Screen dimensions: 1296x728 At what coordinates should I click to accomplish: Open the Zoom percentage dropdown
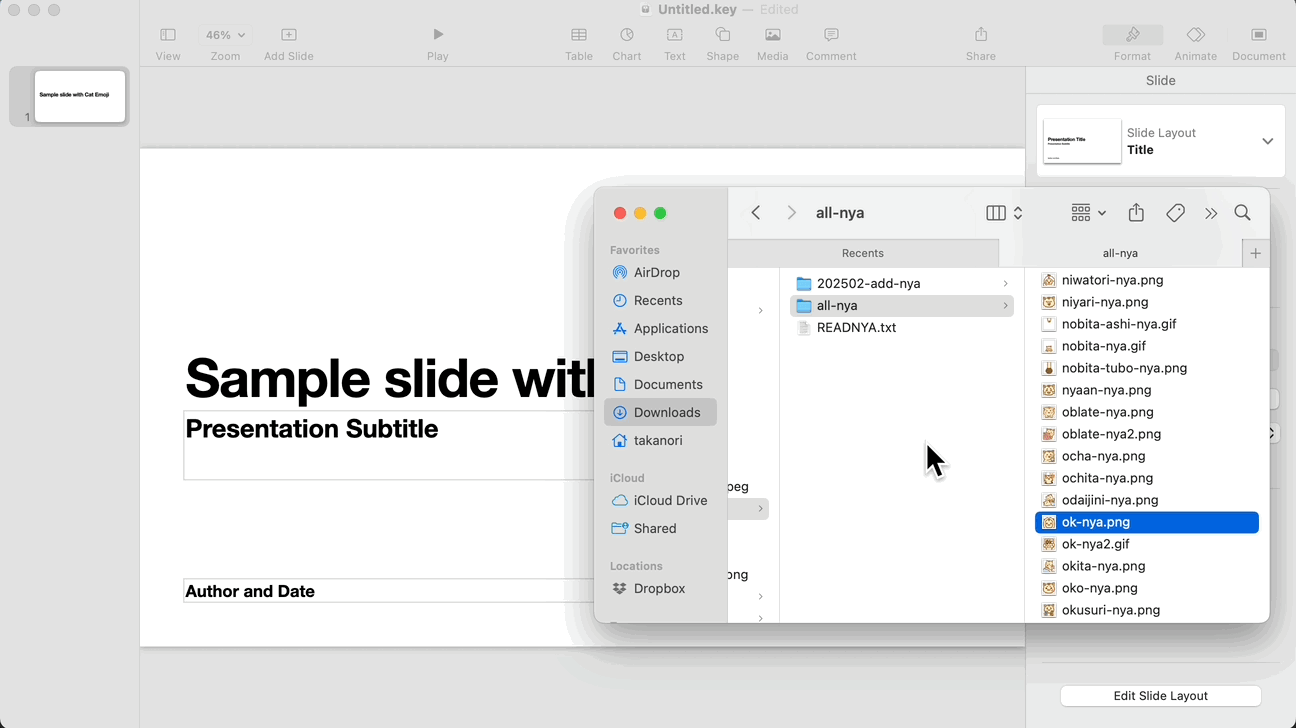coord(225,35)
